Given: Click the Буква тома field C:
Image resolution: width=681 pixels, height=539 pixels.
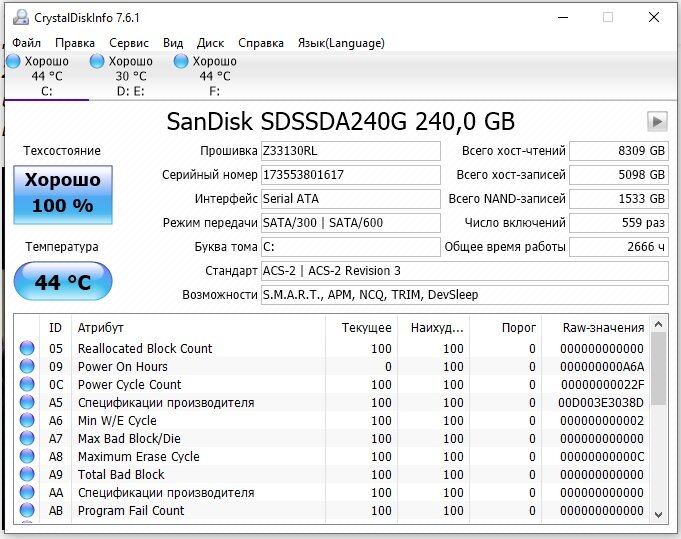Looking at the screenshot, I should click(x=350, y=247).
